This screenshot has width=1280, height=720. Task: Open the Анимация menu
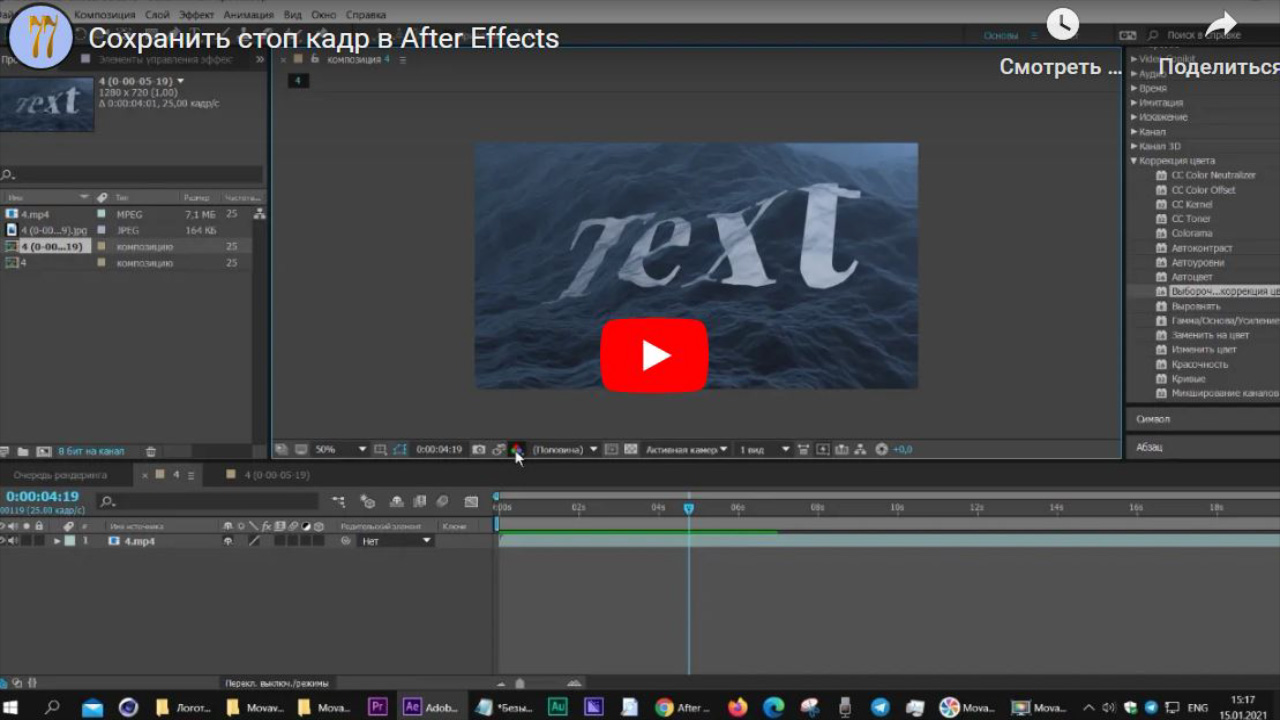click(250, 15)
